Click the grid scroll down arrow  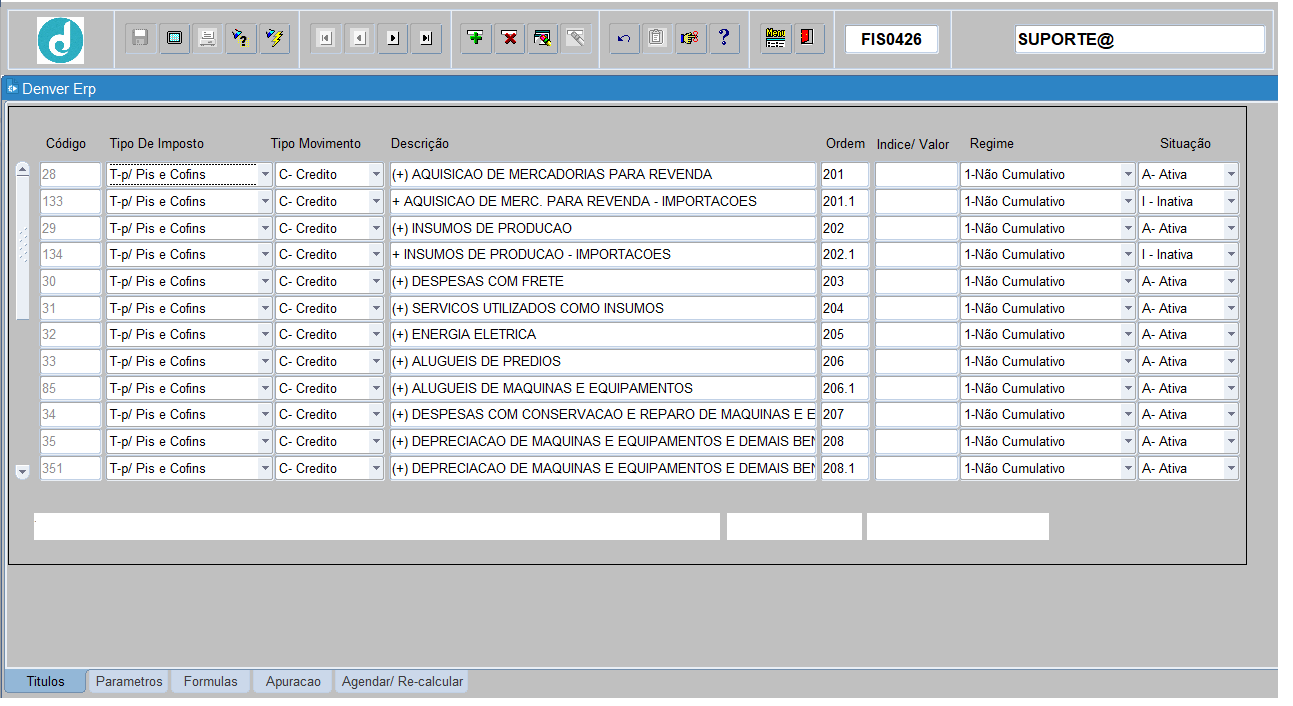click(23, 471)
